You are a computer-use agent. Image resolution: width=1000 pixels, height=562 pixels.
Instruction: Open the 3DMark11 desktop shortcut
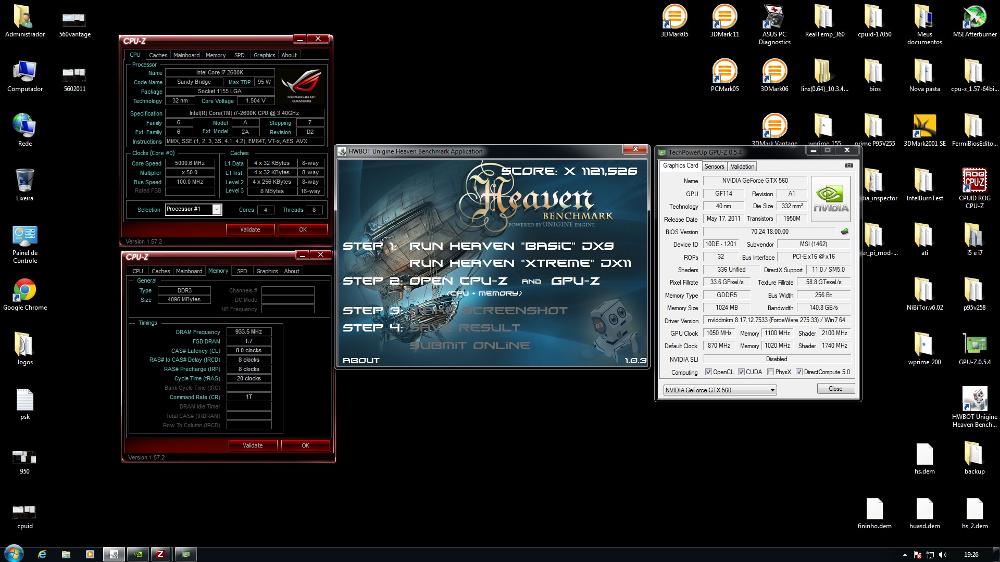click(x=724, y=21)
